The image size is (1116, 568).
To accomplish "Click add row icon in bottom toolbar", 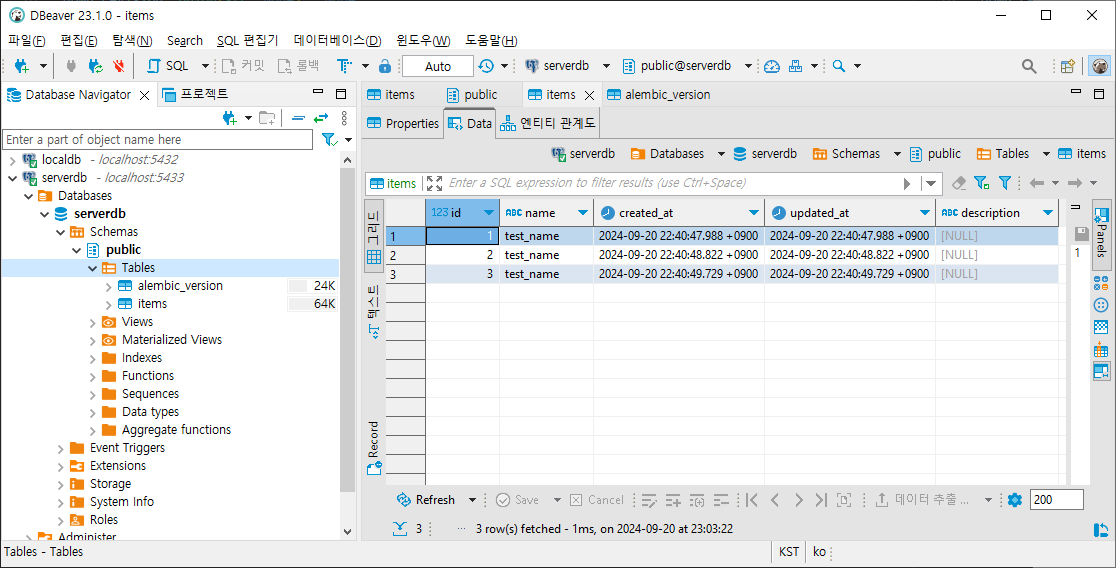I will pos(673,500).
